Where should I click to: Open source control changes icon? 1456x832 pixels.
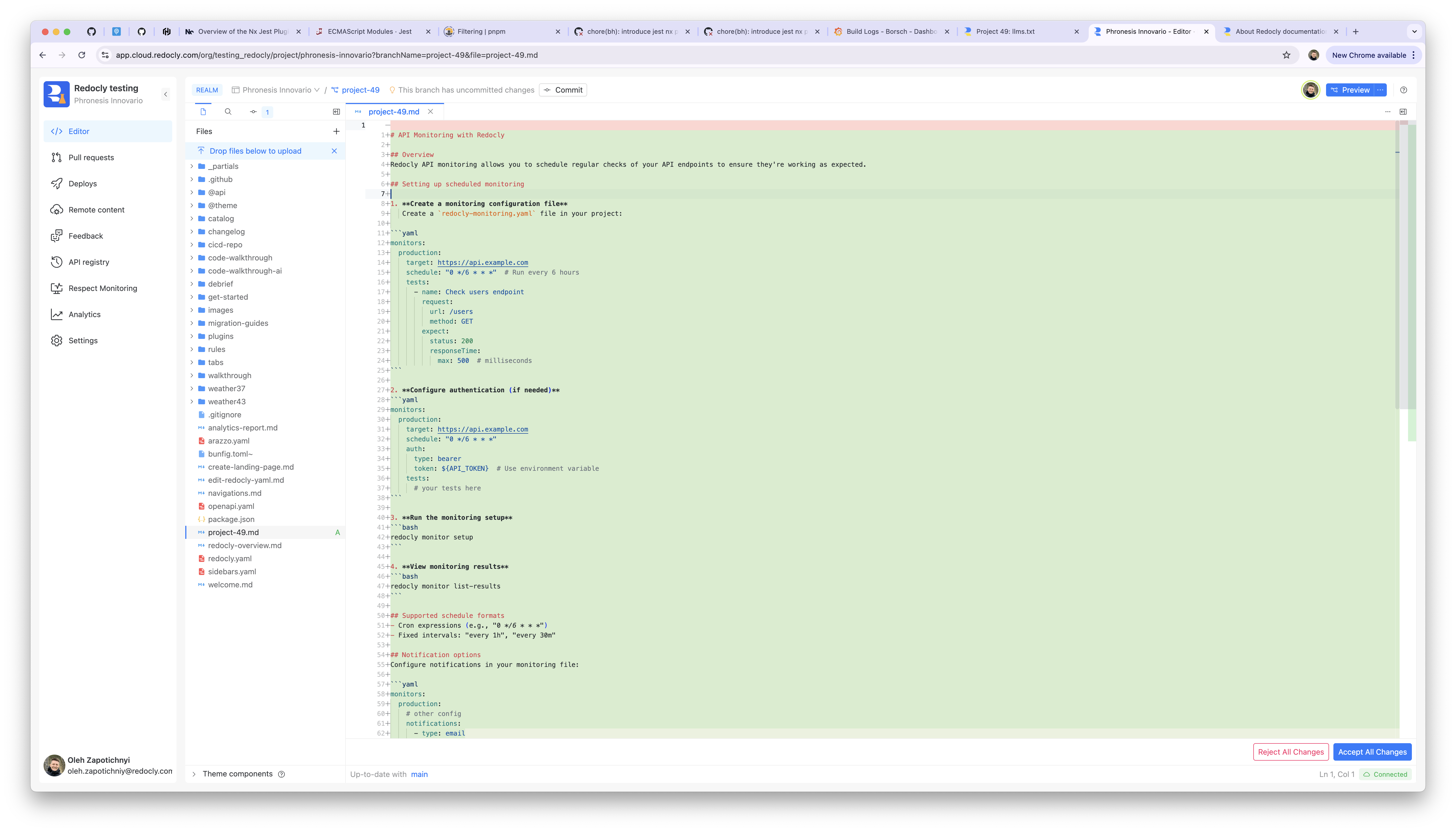(253, 112)
